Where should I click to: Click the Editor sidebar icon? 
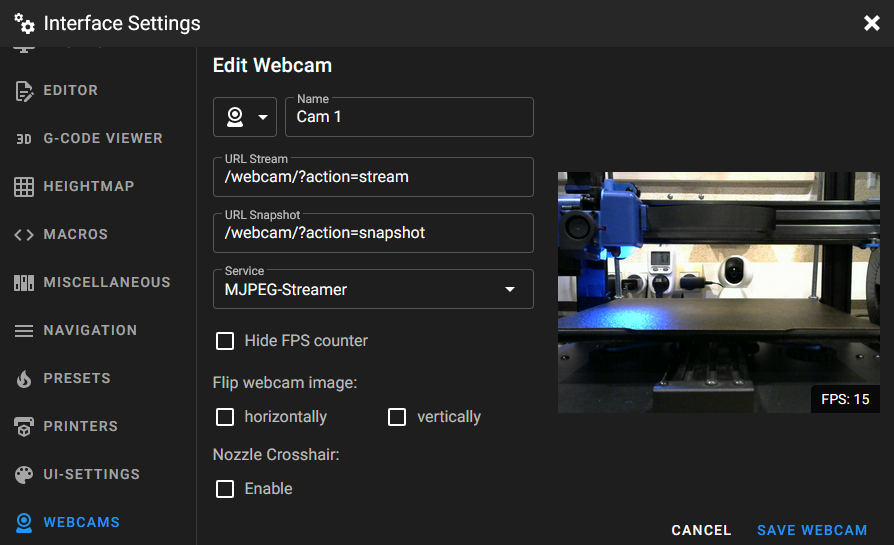pyautogui.click(x=24, y=91)
